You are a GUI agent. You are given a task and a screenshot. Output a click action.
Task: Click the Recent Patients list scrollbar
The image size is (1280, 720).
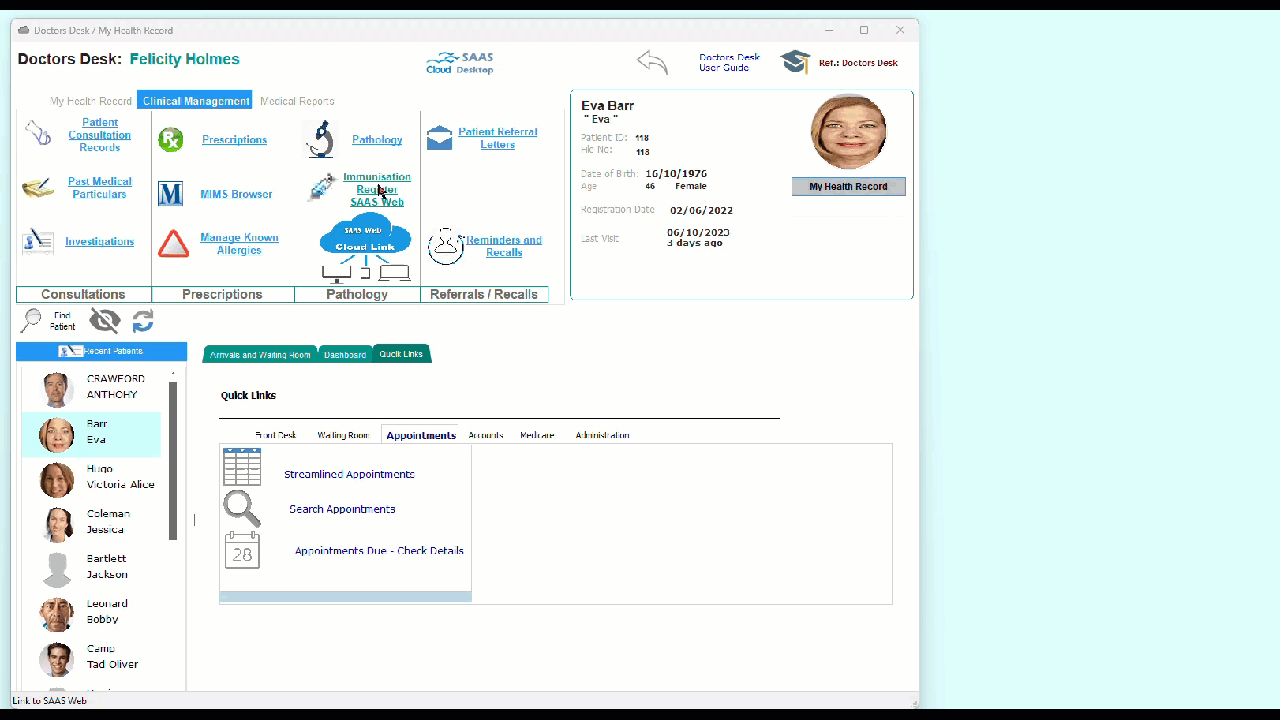point(173,460)
